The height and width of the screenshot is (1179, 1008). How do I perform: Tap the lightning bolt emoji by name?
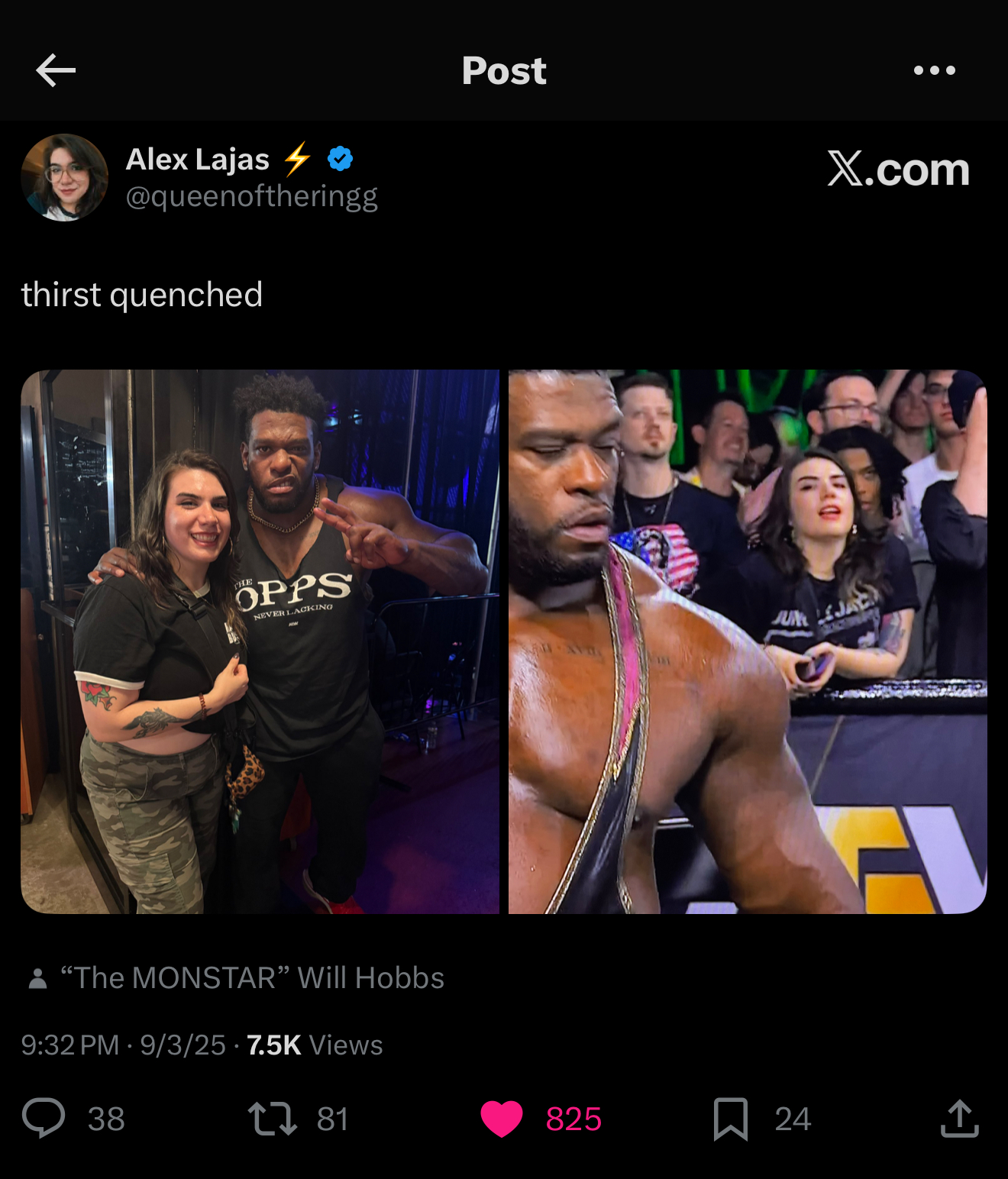pyautogui.click(x=297, y=158)
